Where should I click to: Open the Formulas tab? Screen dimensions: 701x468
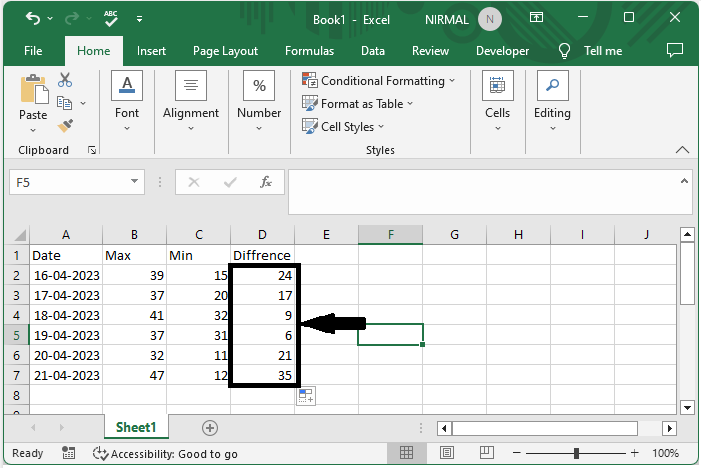[x=309, y=51]
